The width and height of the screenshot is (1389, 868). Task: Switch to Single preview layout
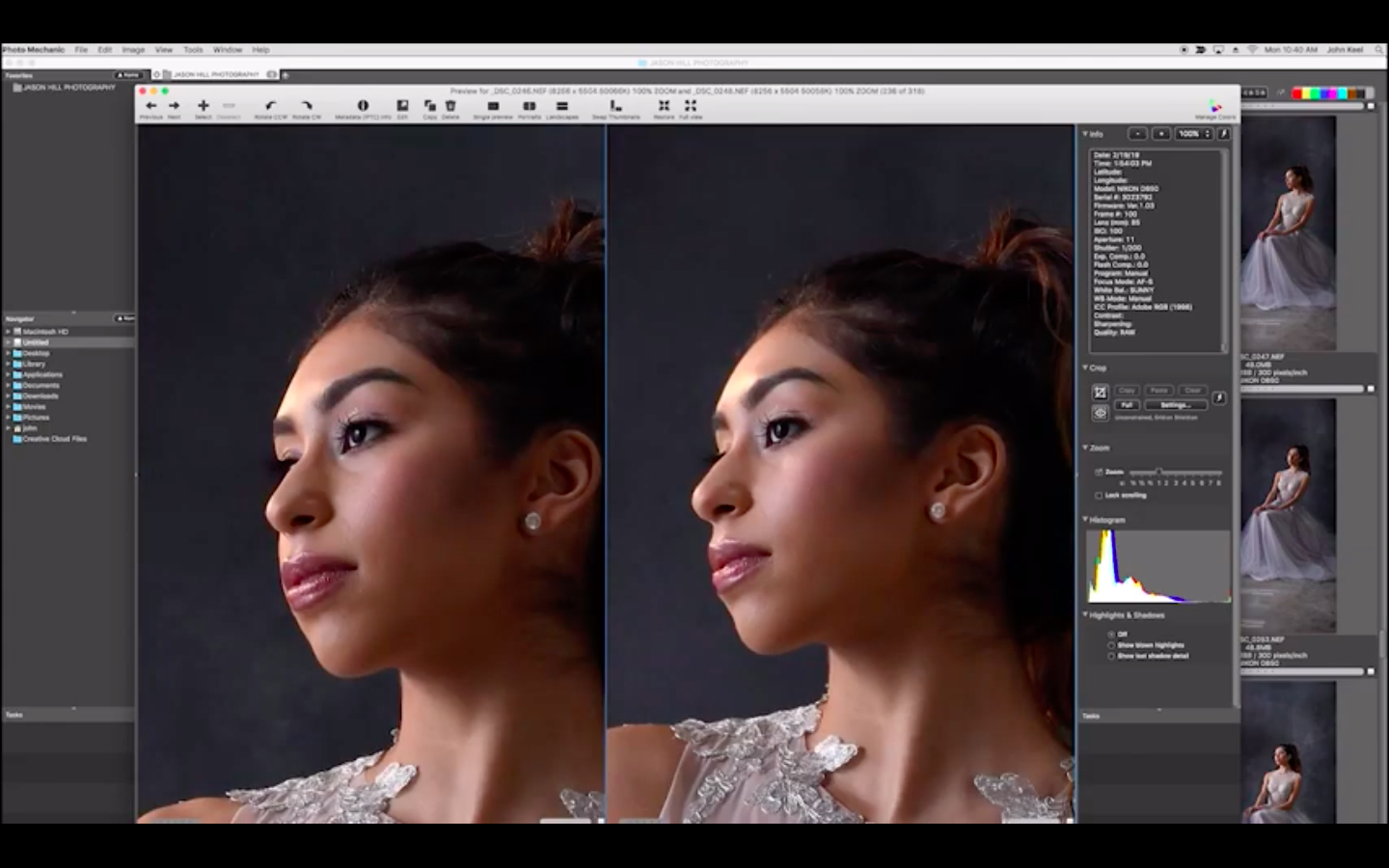493,106
